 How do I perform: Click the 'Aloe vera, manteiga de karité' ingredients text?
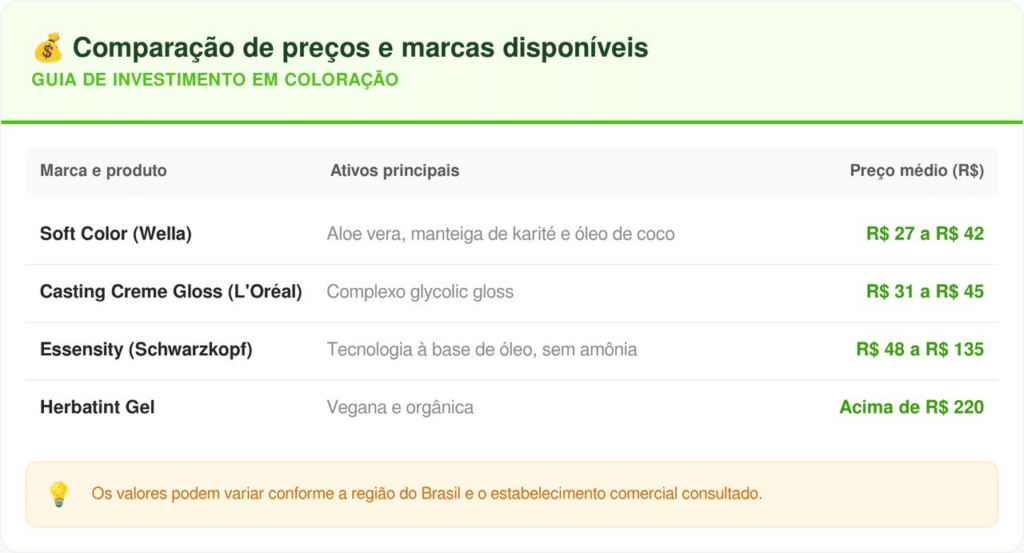[500, 234]
